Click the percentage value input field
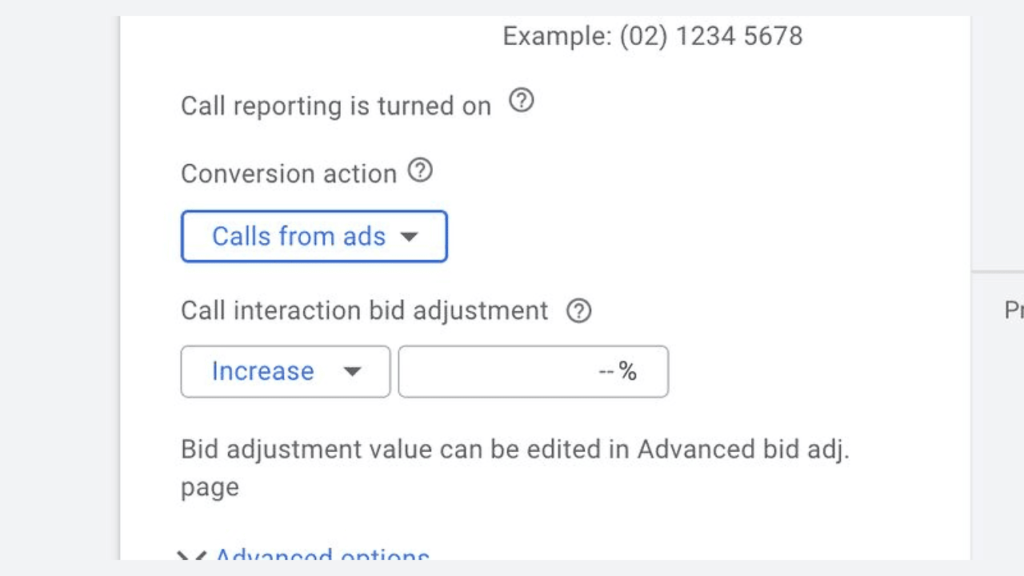The image size is (1024, 576). pos(533,371)
